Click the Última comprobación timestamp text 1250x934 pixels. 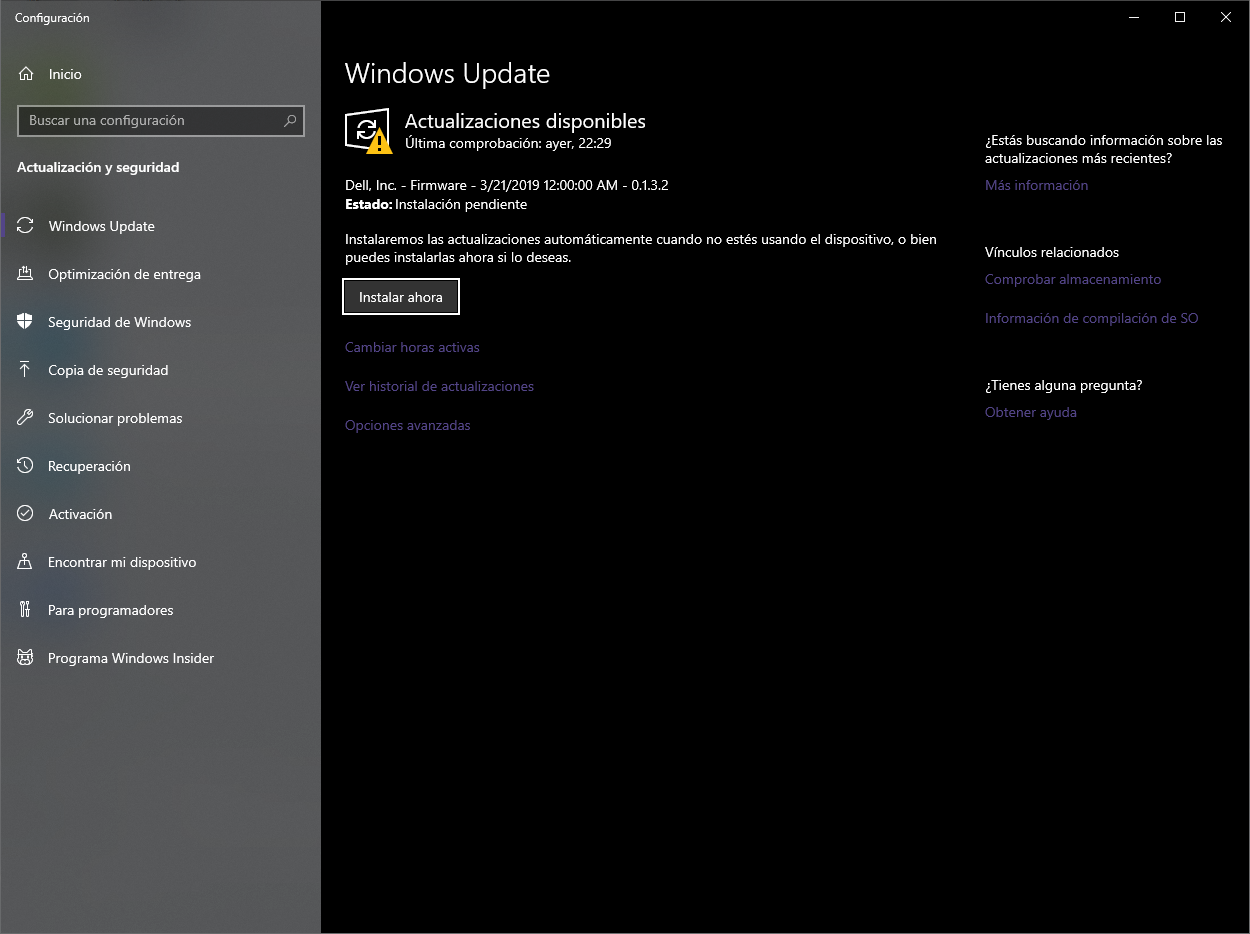[x=508, y=143]
